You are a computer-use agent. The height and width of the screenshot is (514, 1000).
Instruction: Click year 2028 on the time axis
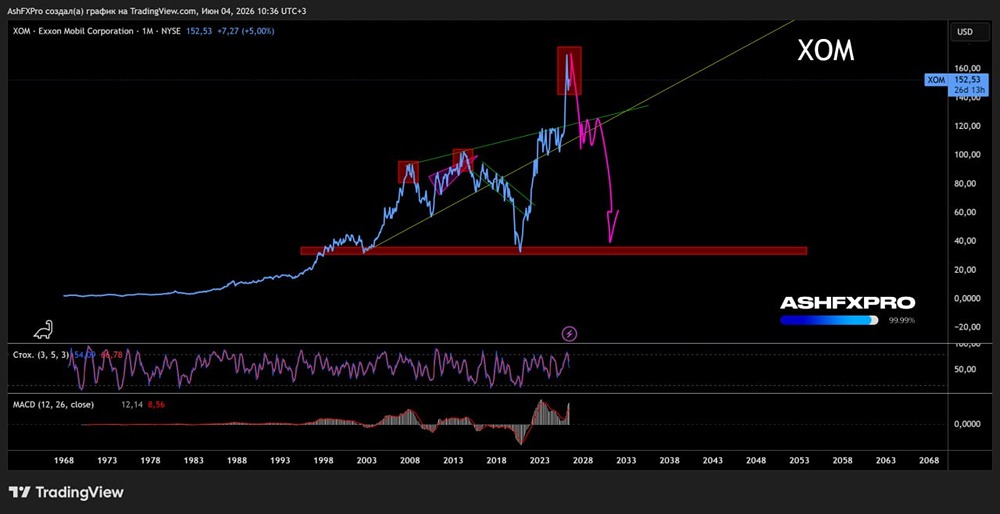tap(582, 460)
